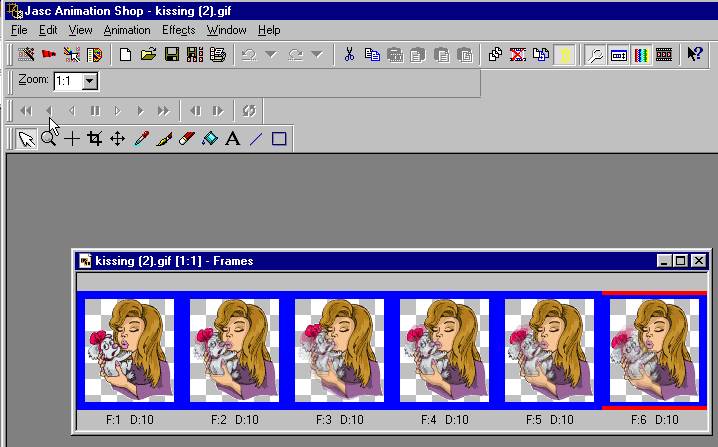Click the "F:2 D:10" frame label
718x447 pixels.
coord(234,420)
